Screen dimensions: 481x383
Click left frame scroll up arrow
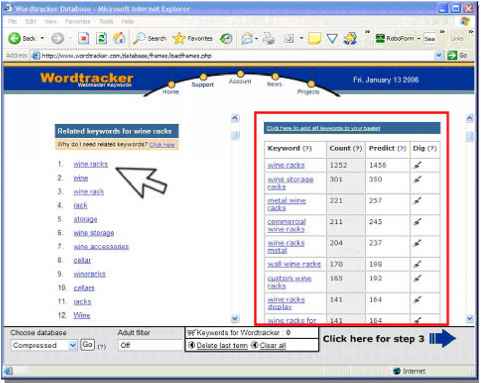[235, 118]
